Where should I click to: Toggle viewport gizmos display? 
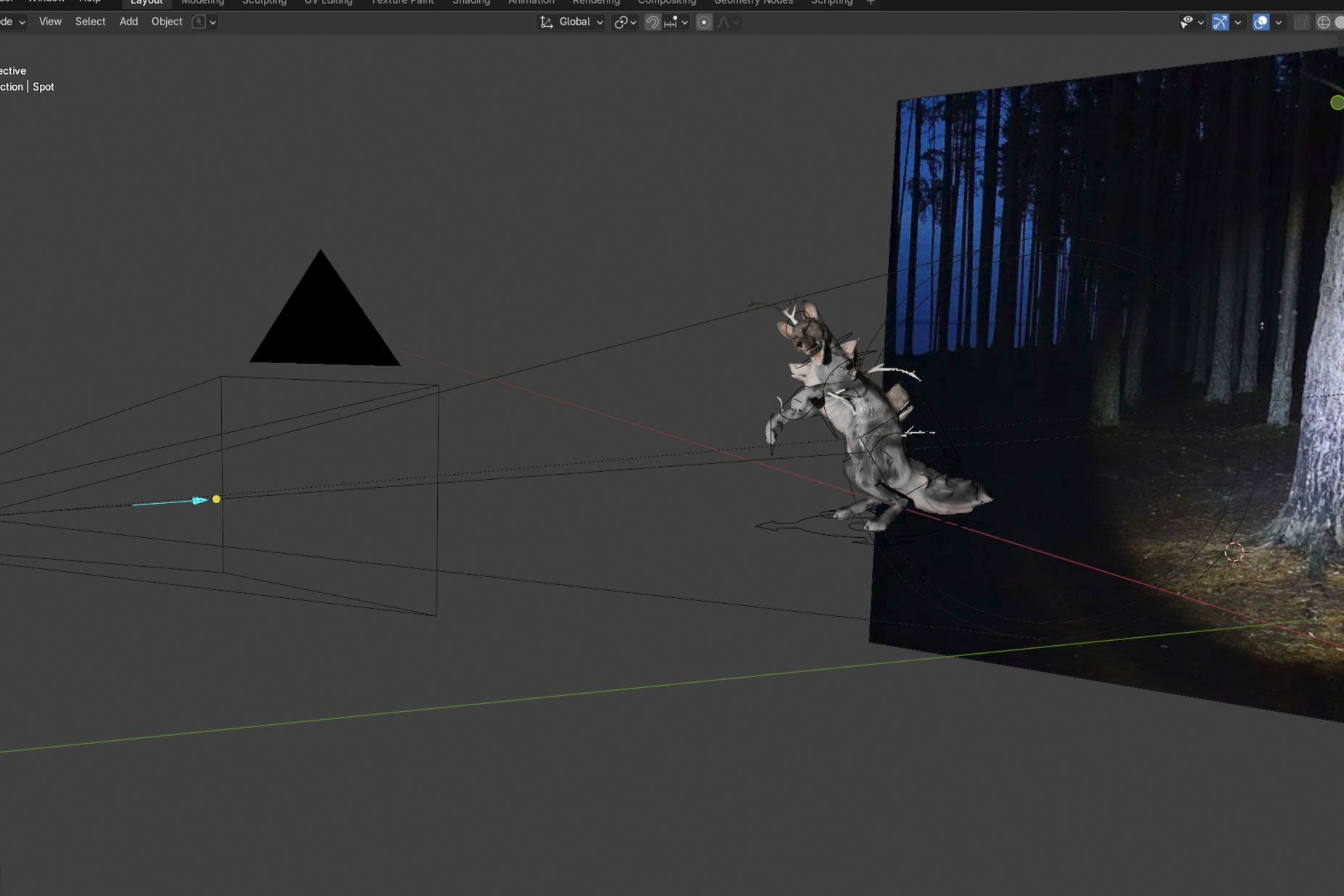pyautogui.click(x=1220, y=22)
